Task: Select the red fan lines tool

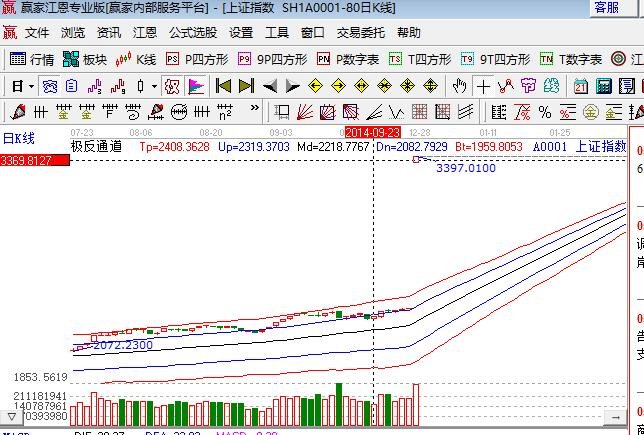Action: [x=304, y=111]
